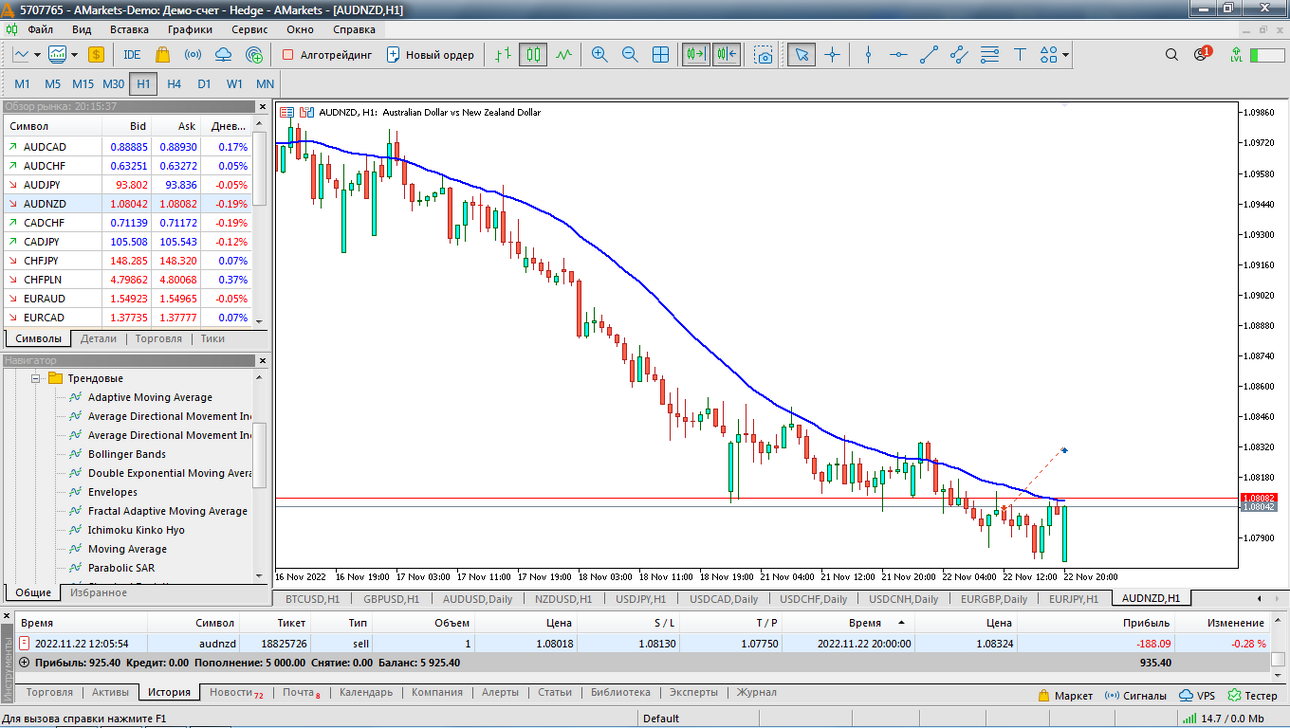This screenshot has height=728, width=1290.
Task: Zoom in the chart
Action: pyautogui.click(x=600, y=54)
